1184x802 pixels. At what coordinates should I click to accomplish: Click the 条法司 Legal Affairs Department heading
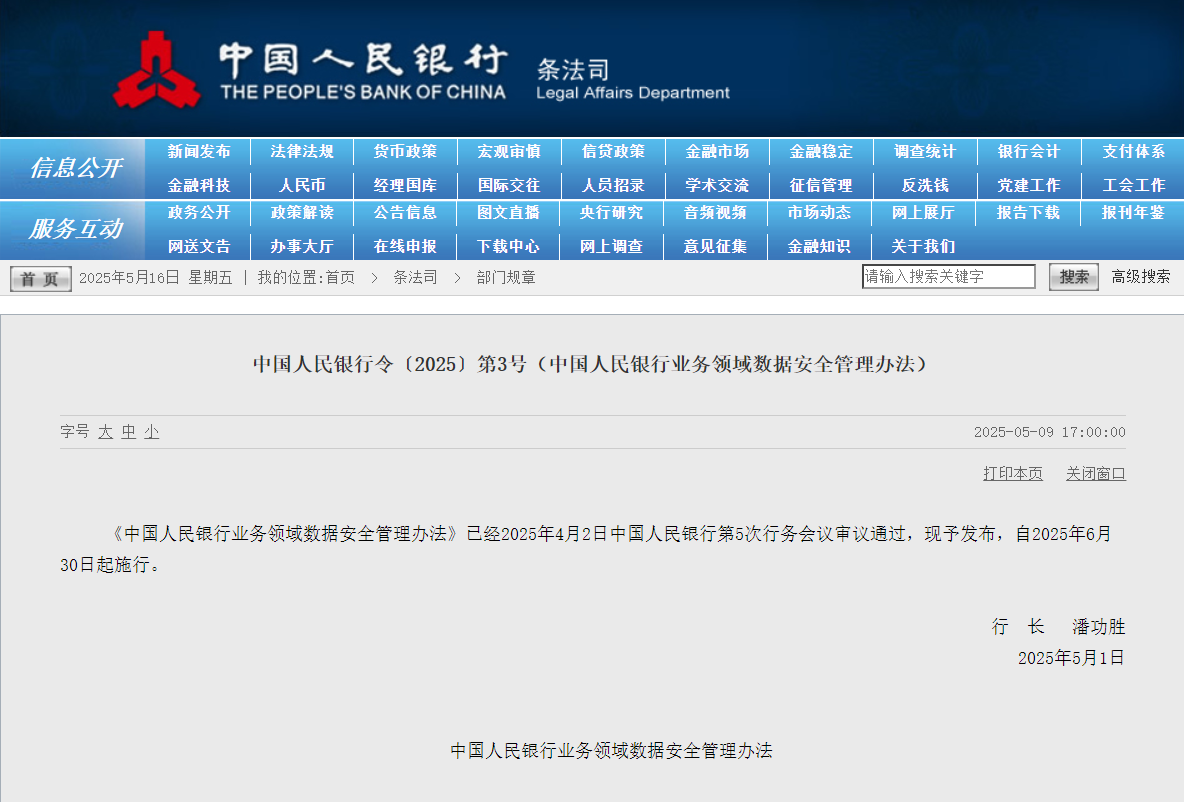tap(633, 79)
